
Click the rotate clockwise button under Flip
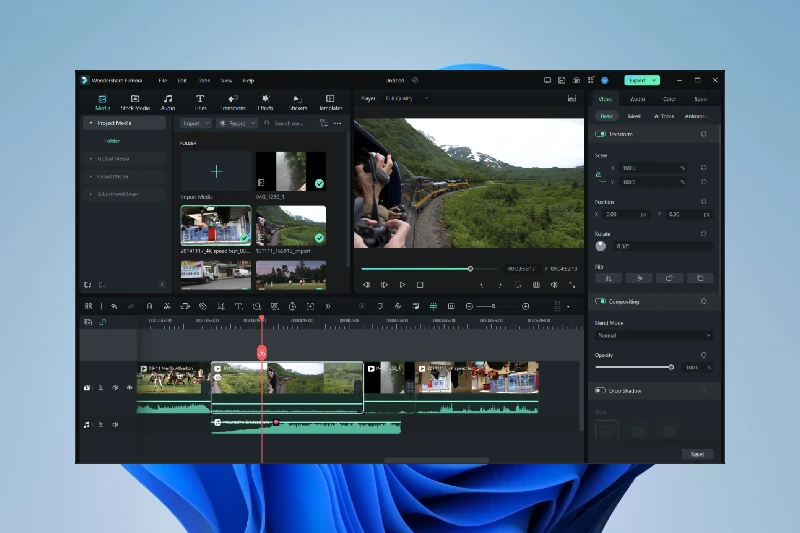click(669, 278)
